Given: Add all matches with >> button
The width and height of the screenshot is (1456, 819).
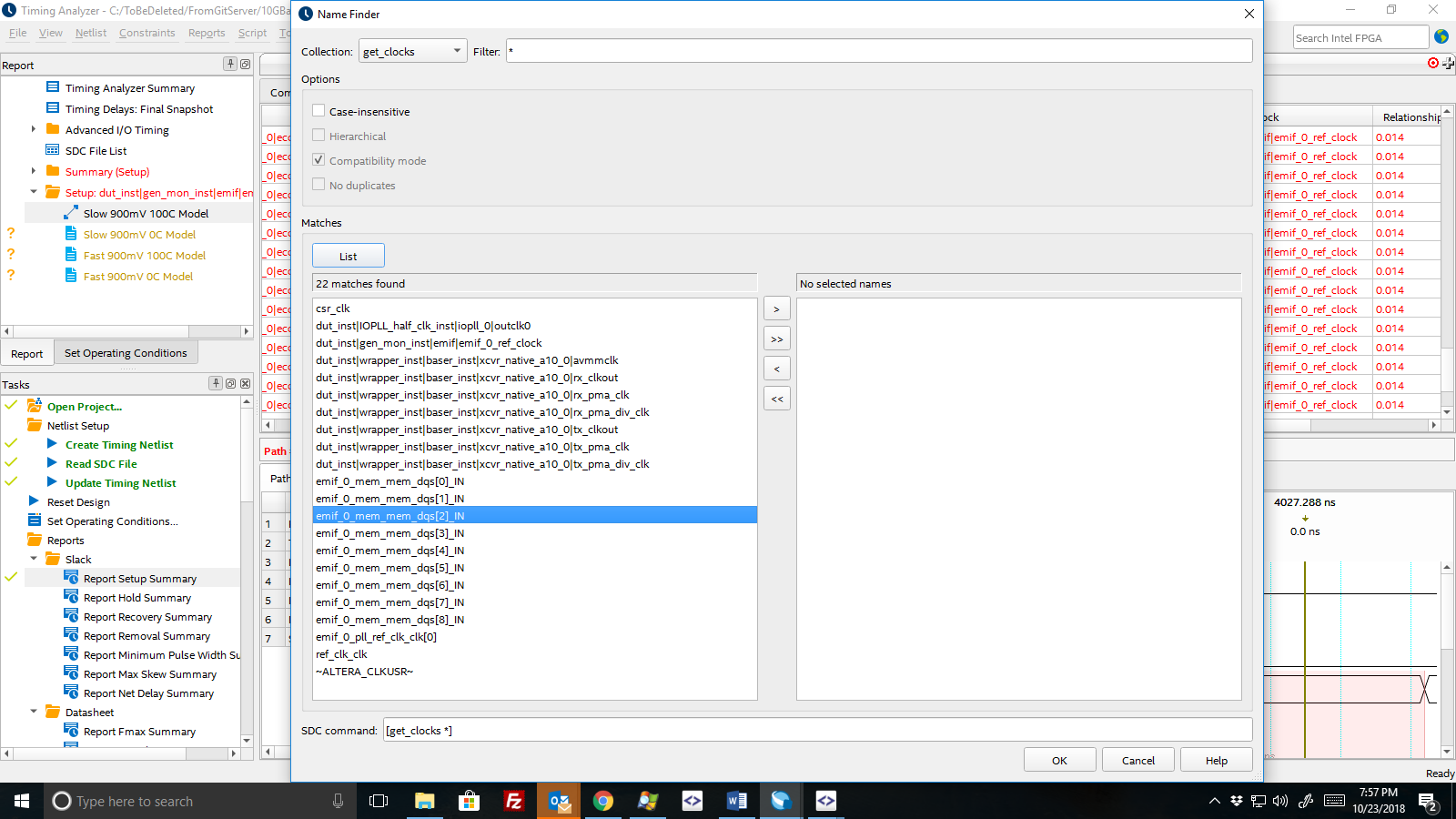Looking at the screenshot, I should tap(776, 339).
